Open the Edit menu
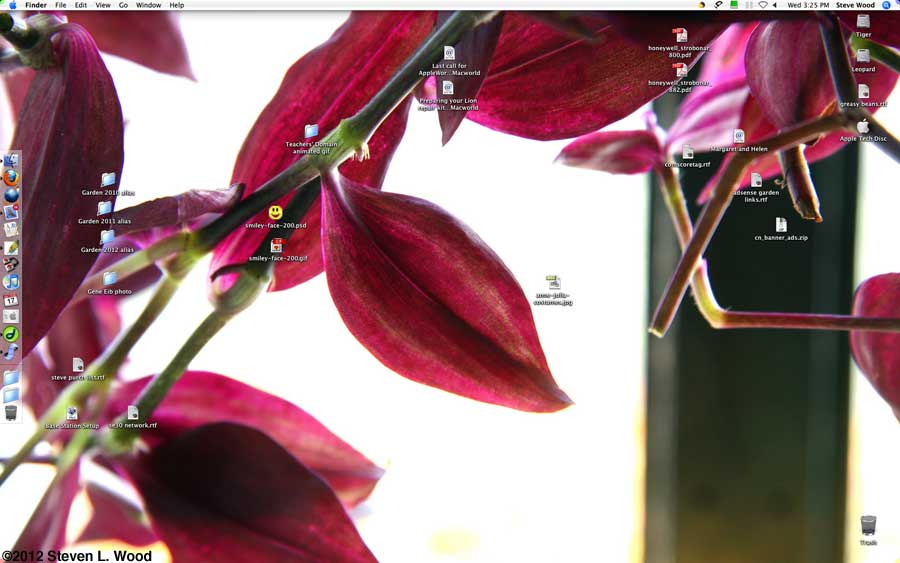This screenshot has width=900, height=563. point(81,5)
